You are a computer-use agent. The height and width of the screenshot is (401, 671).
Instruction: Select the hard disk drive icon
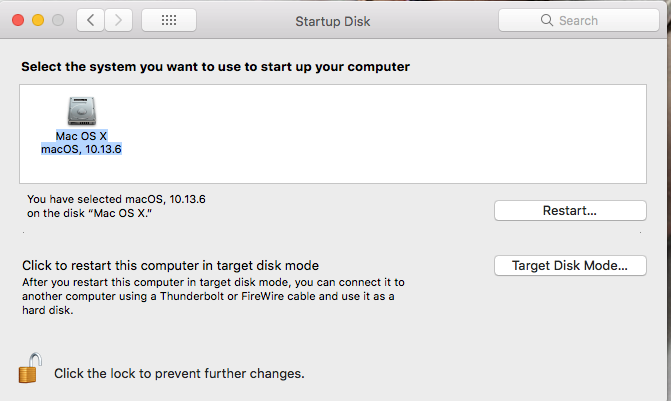coord(82,111)
